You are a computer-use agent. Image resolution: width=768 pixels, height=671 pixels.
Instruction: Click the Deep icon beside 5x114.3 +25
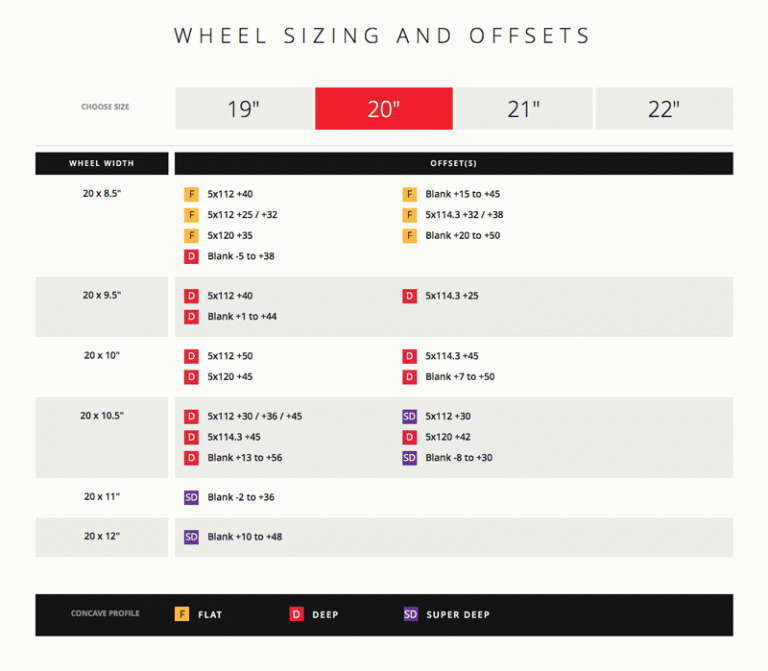[x=409, y=296]
